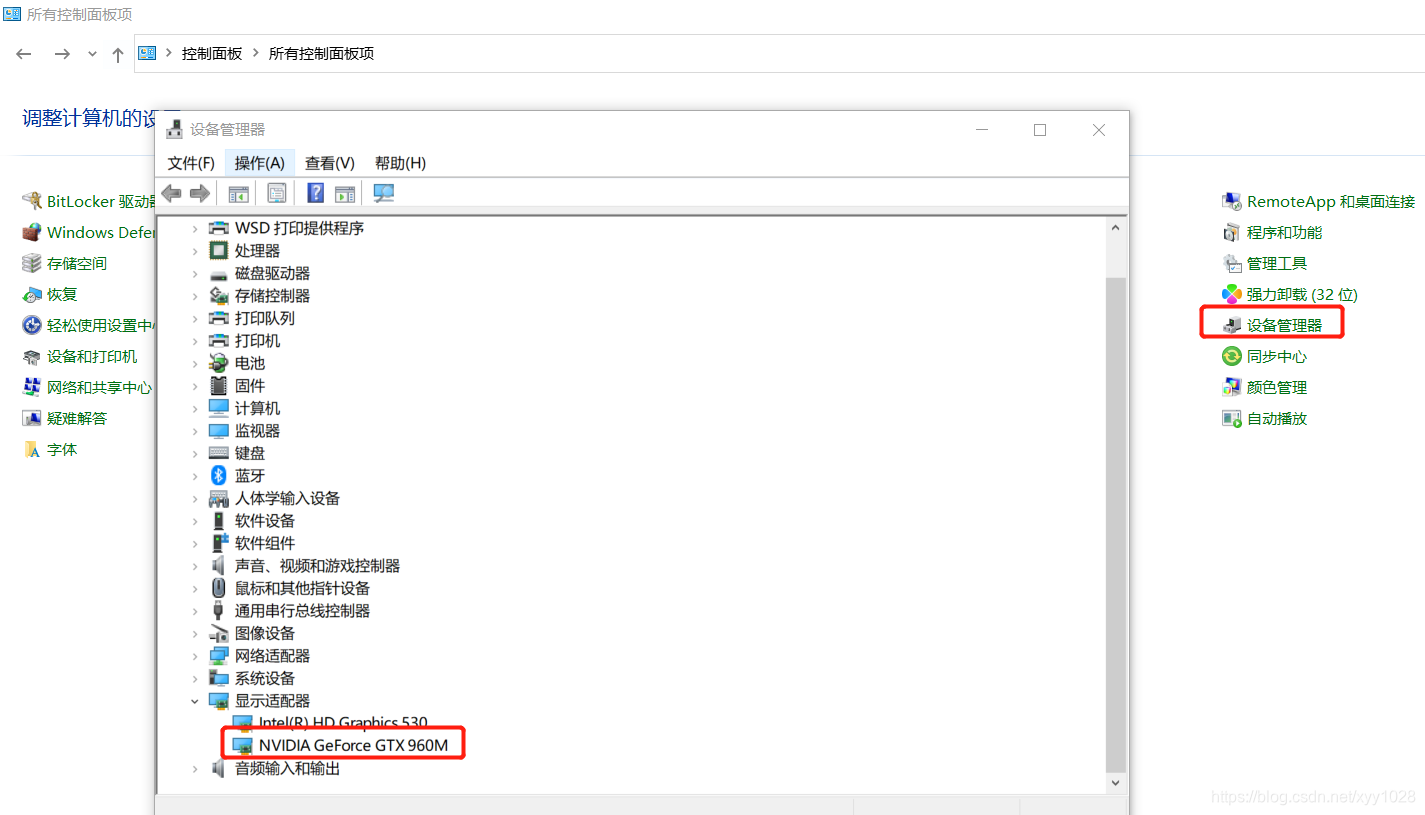Viewport: 1425px width, 815px height.
Task: Click the 强力卸载 colorful icon
Action: pyautogui.click(x=1232, y=295)
